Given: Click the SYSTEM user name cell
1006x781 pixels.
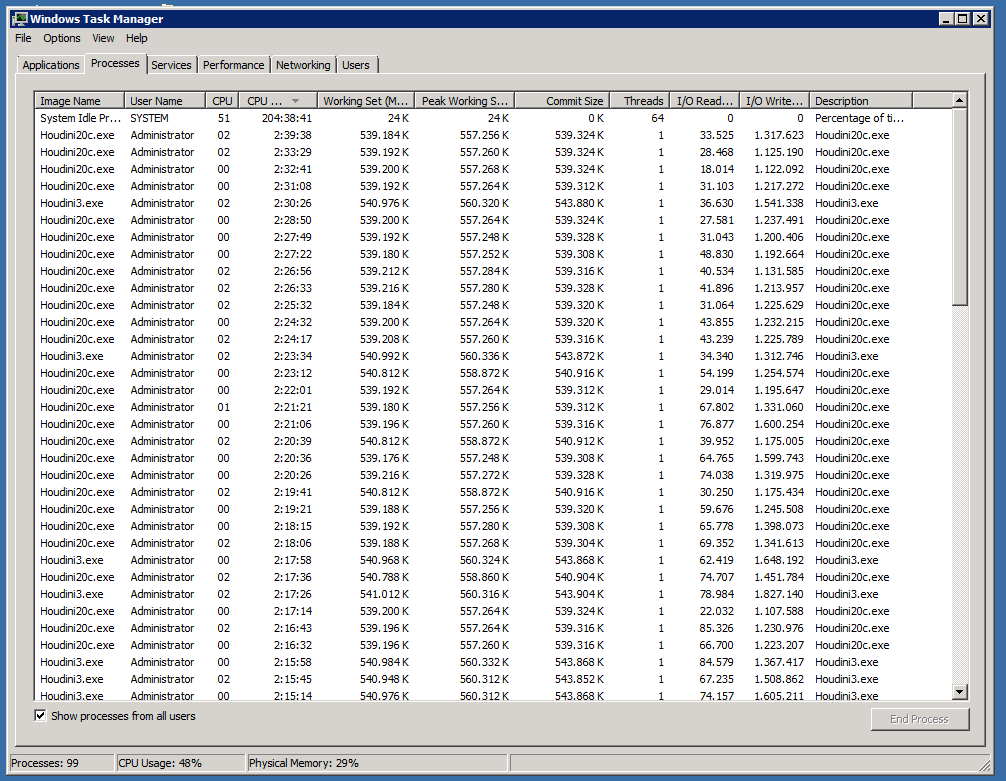Looking at the screenshot, I should pos(149,118).
